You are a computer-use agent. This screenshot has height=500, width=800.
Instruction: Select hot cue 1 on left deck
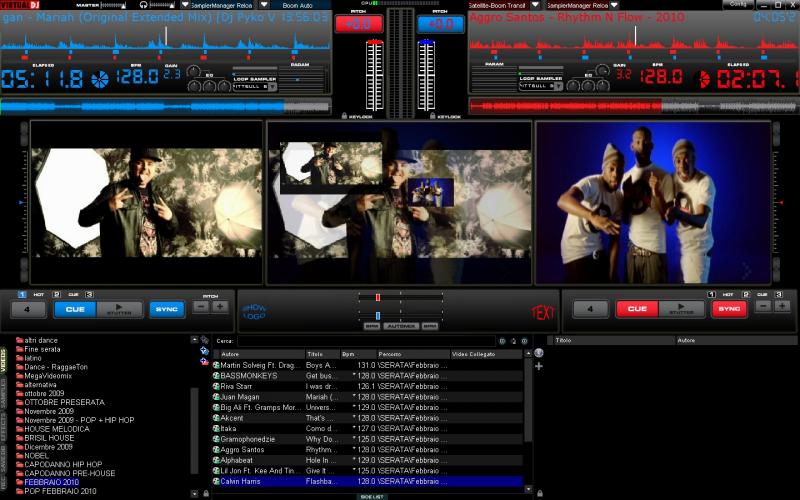21,294
